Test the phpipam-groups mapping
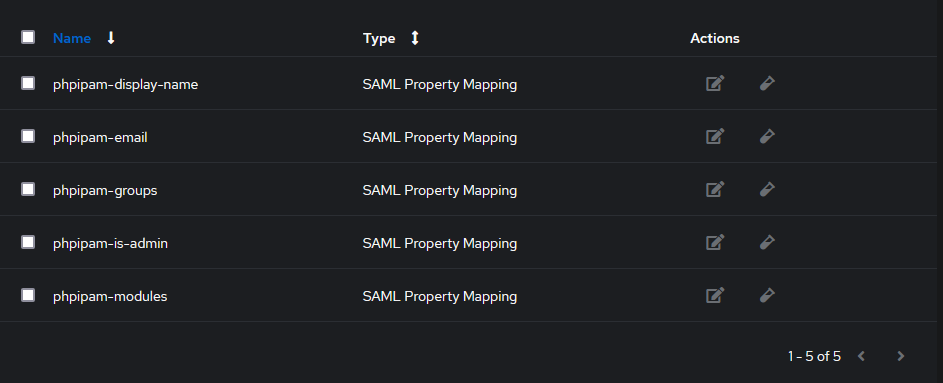Image resolution: width=943 pixels, height=383 pixels. click(x=767, y=189)
